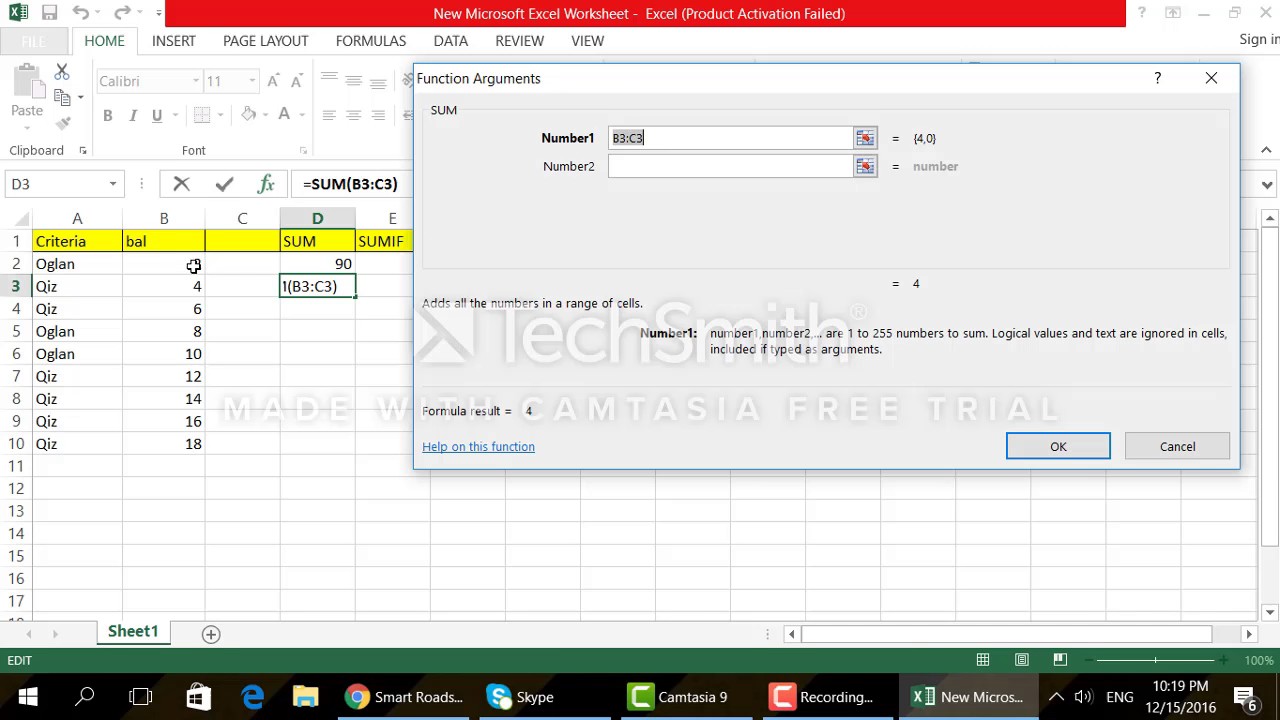1280x720 pixels.
Task: Open the Calibri font name dropdown
Action: click(196, 81)
